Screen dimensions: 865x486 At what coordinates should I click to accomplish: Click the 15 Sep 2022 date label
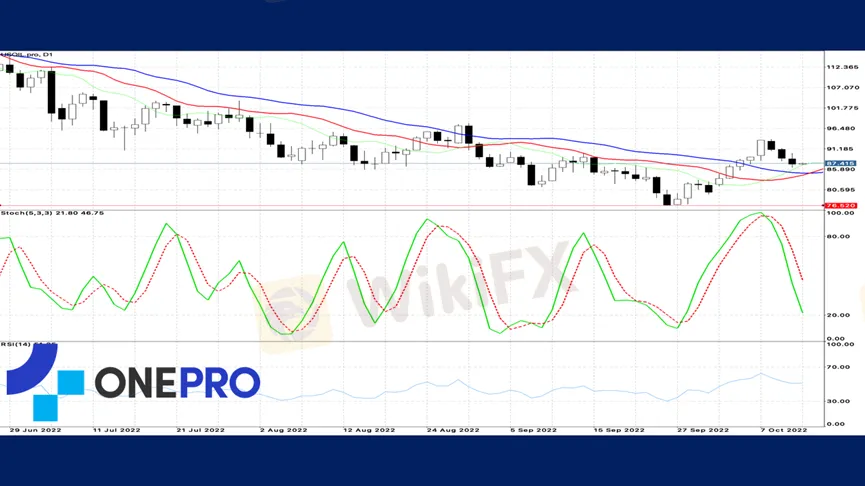pos(618,430)
